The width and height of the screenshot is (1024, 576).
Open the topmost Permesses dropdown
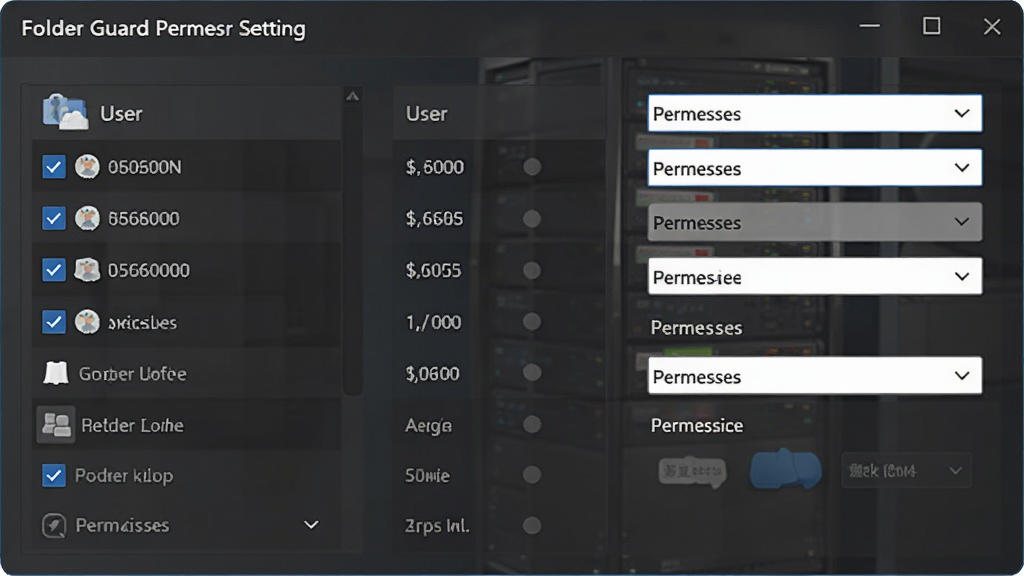tap(814, 114)
